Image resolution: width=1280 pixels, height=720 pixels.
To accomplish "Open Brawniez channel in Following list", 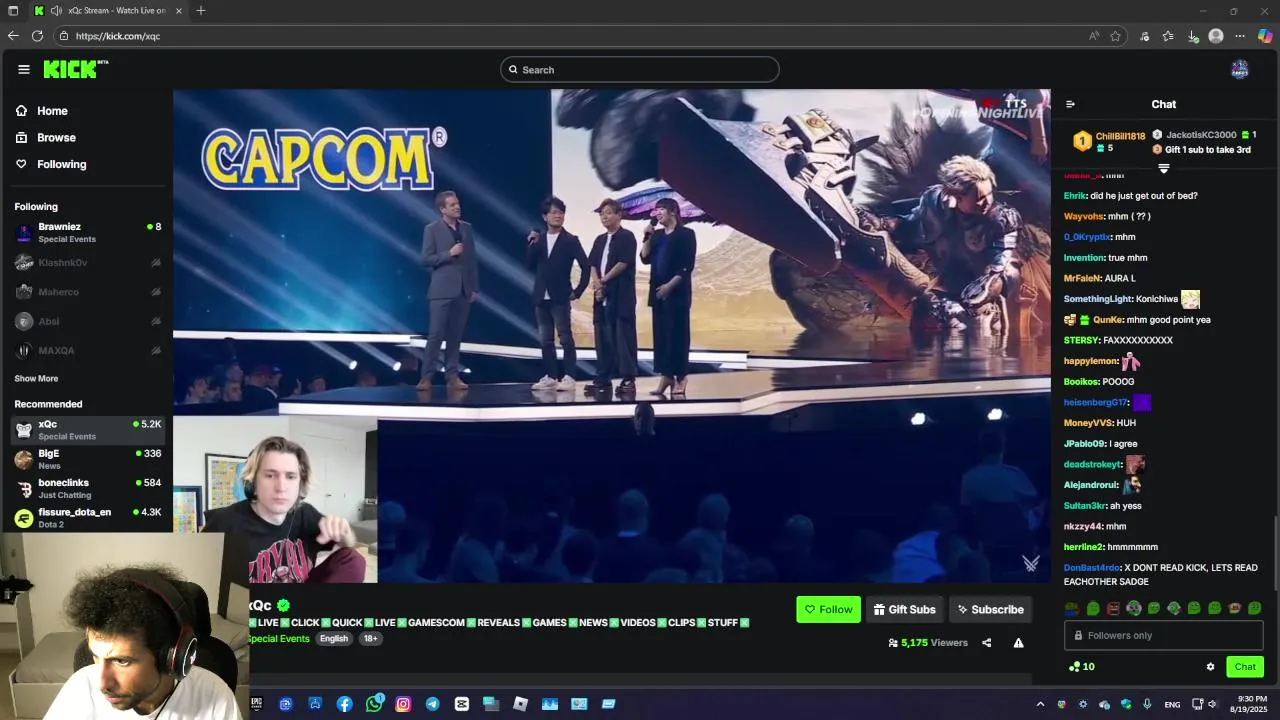I will pyautogui.click(x=88, y=233).
